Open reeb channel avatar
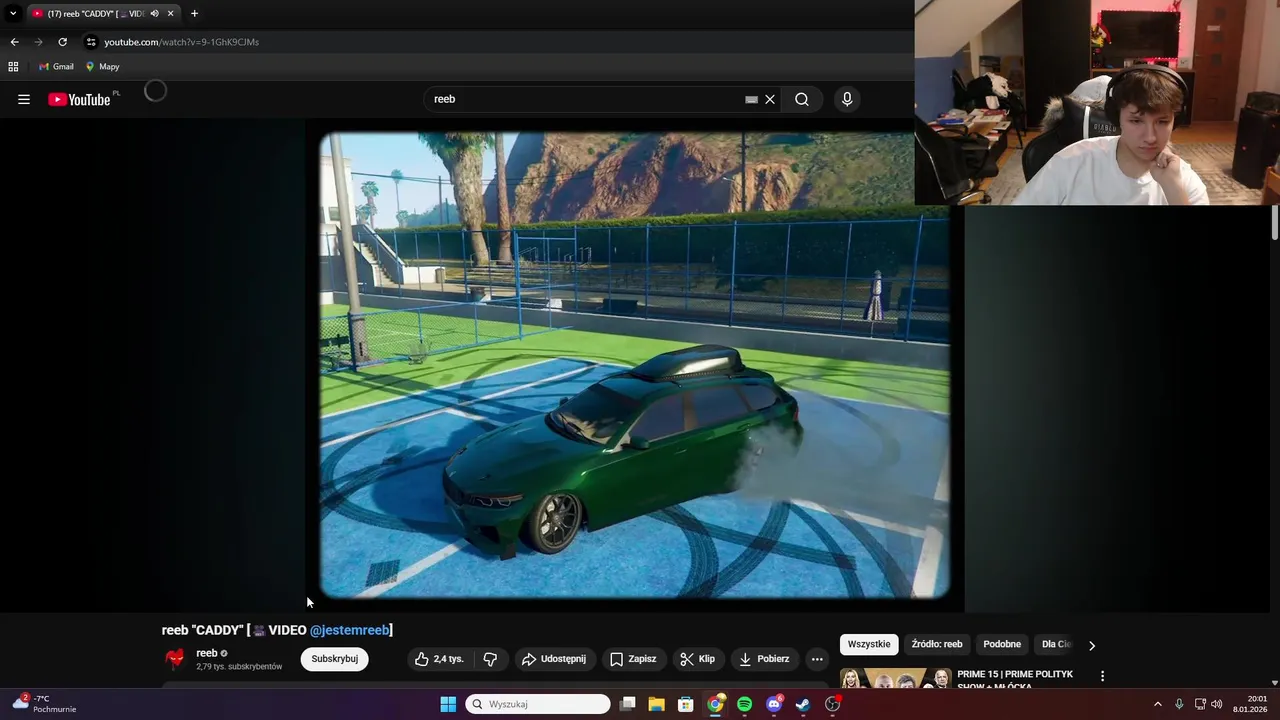 [x=175, y=659]
